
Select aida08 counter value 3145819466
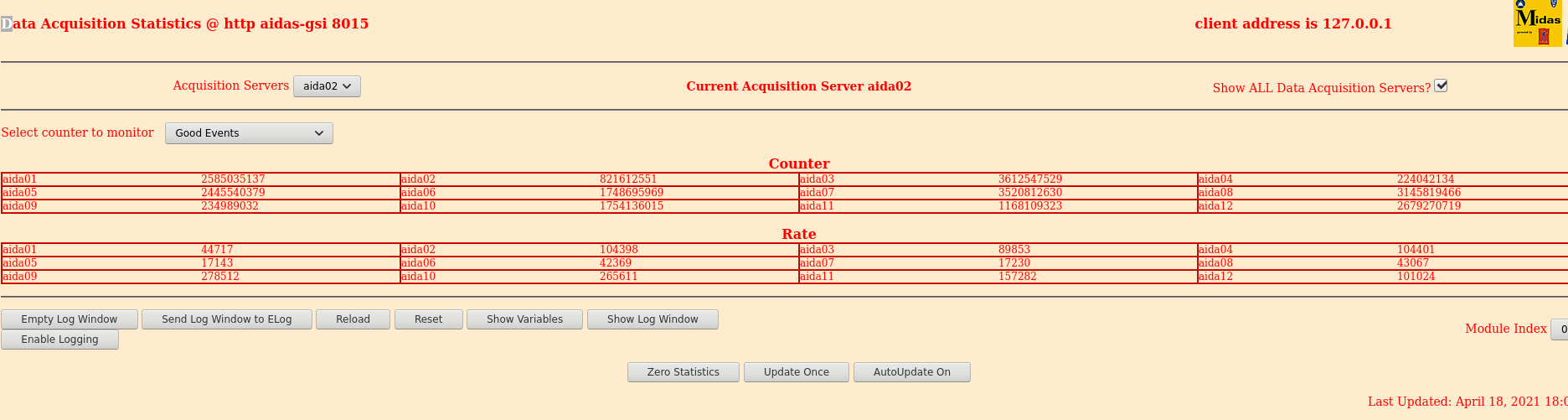(1429, 193)
